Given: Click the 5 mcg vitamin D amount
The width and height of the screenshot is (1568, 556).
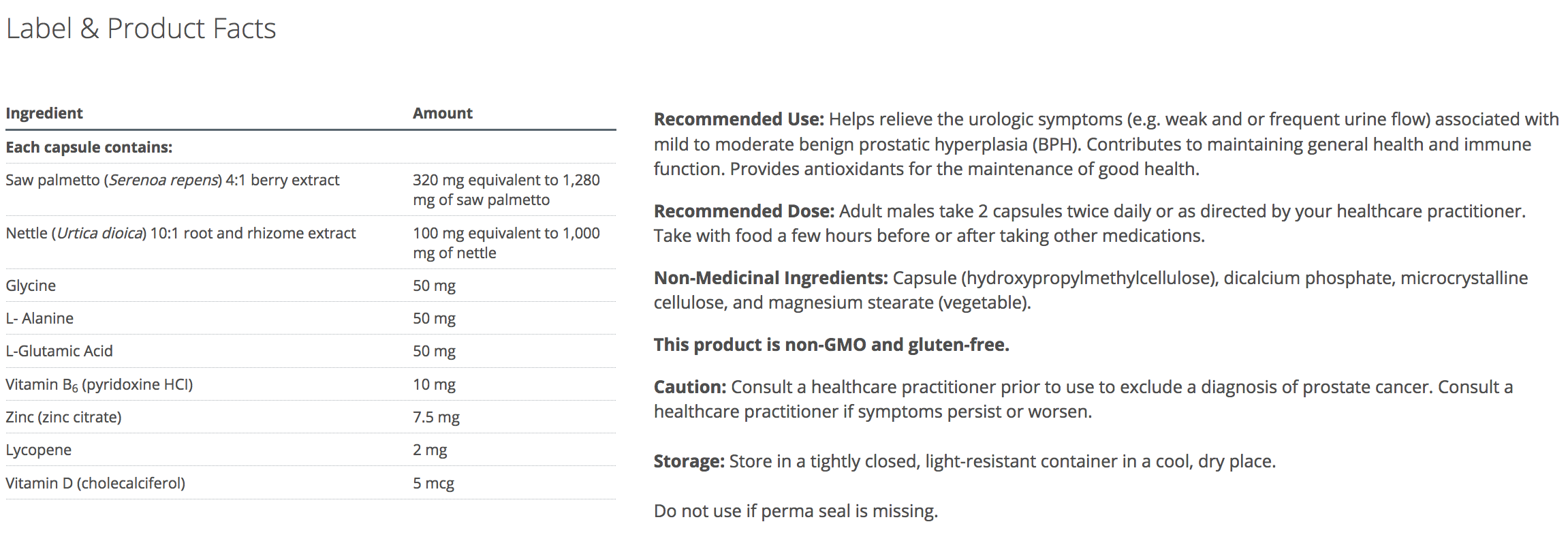Looking at the screenshot, I should click(x=433, y=484).
